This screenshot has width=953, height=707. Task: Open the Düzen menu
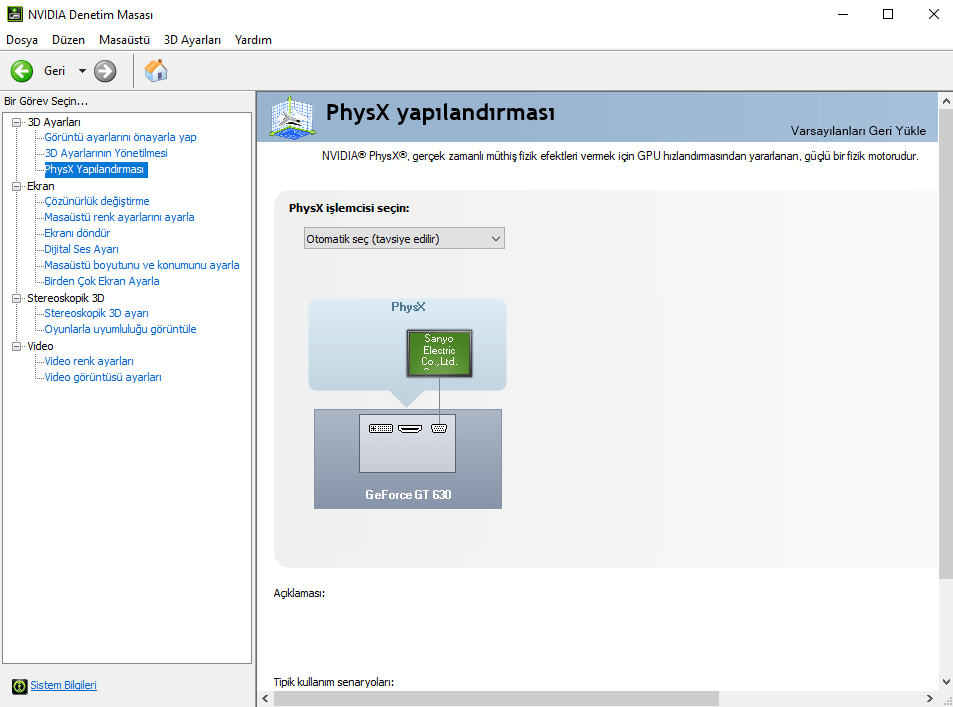tap(68, 40)
